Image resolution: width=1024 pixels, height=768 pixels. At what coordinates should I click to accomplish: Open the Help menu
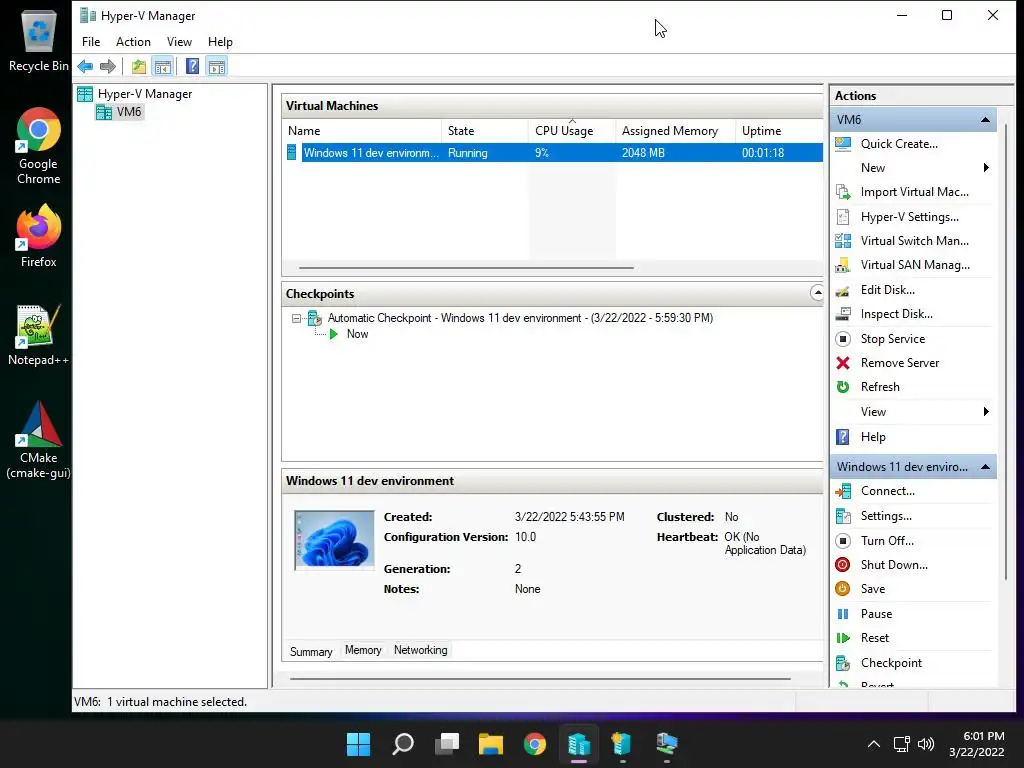pyautogui.click(x=220, y=42)
